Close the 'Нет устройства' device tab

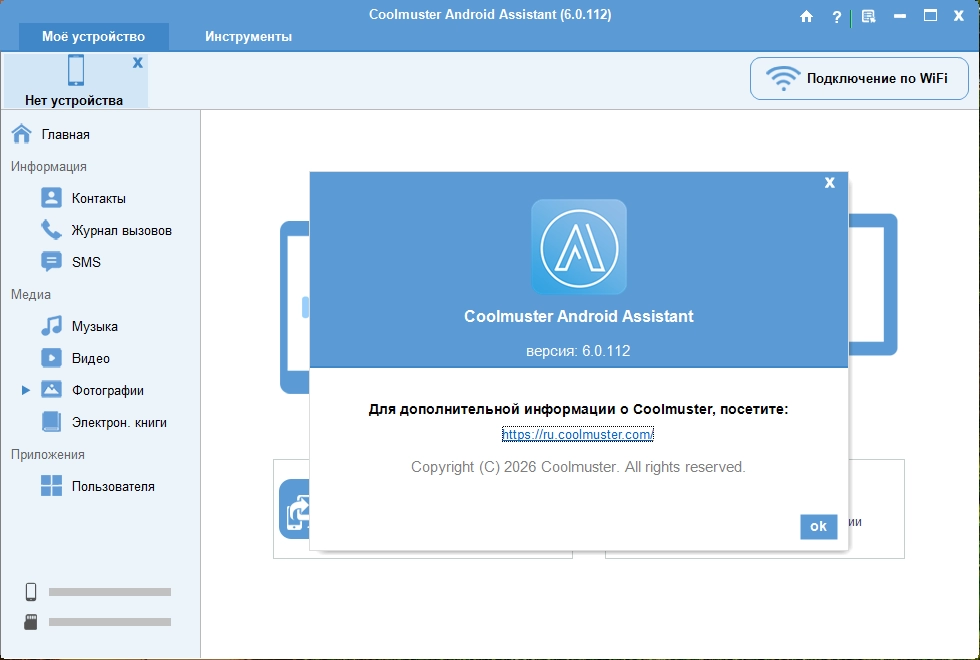point(138,62)
